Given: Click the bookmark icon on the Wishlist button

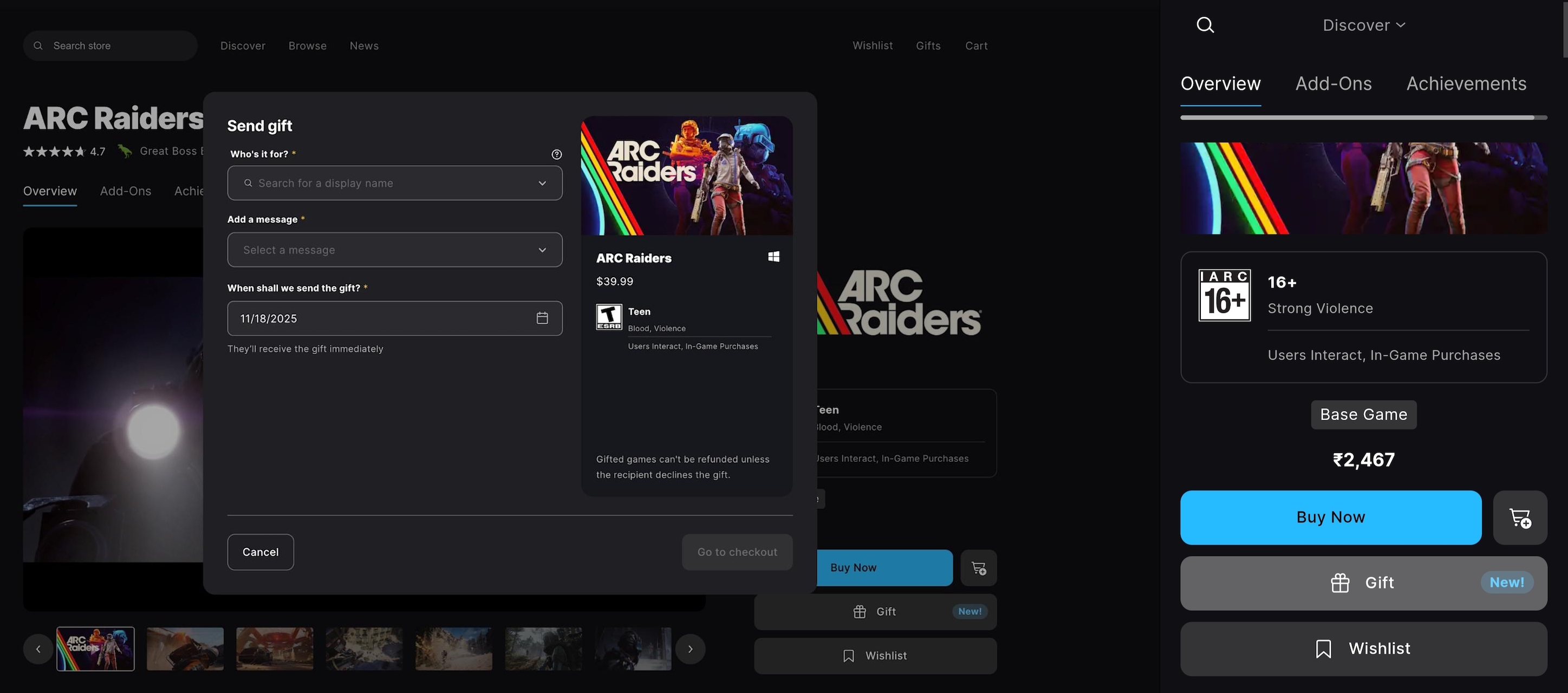Looking at the screenshot, I should [1324, 649].
